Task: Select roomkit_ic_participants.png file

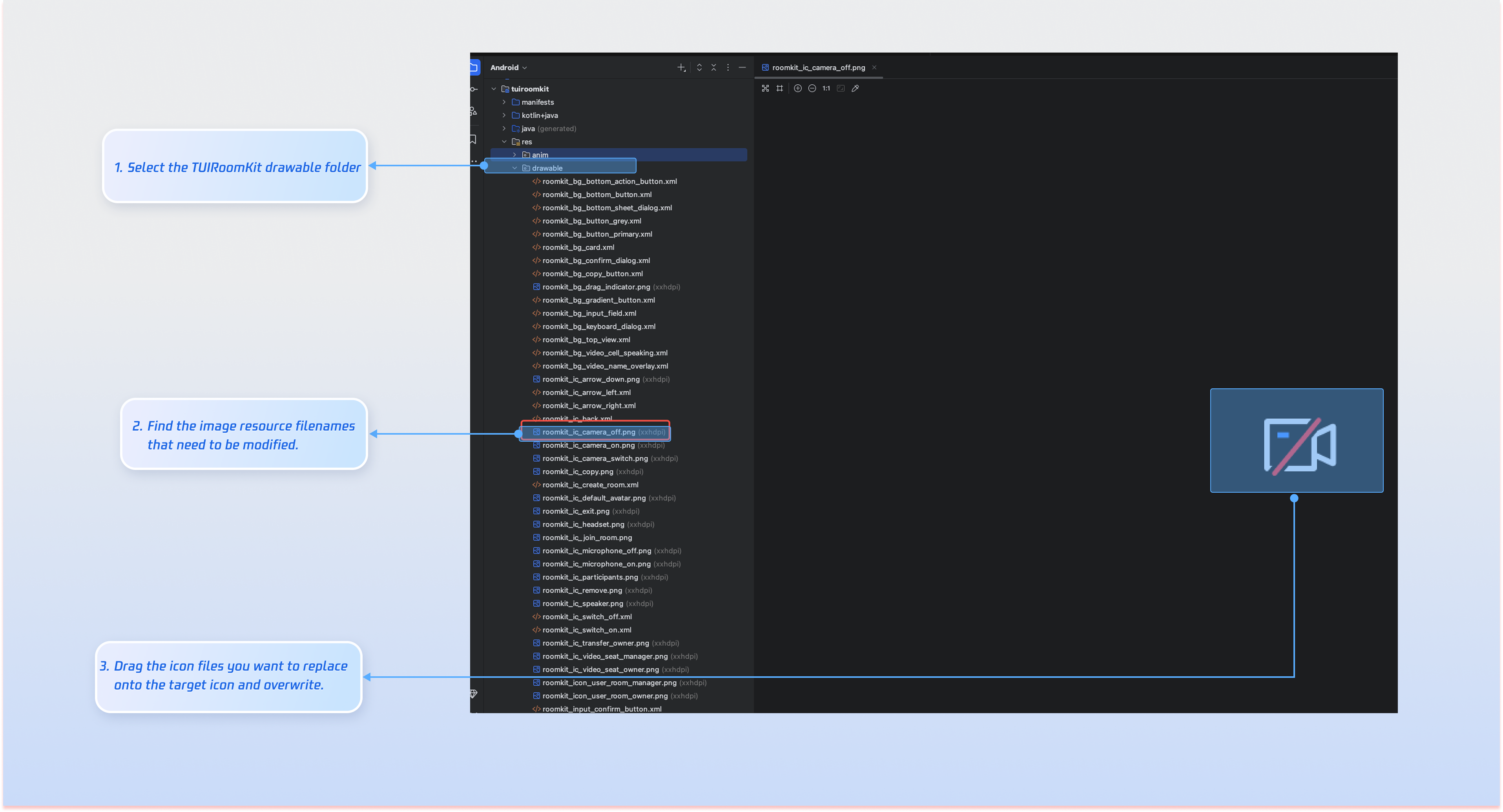Action: tap(600, 577)
